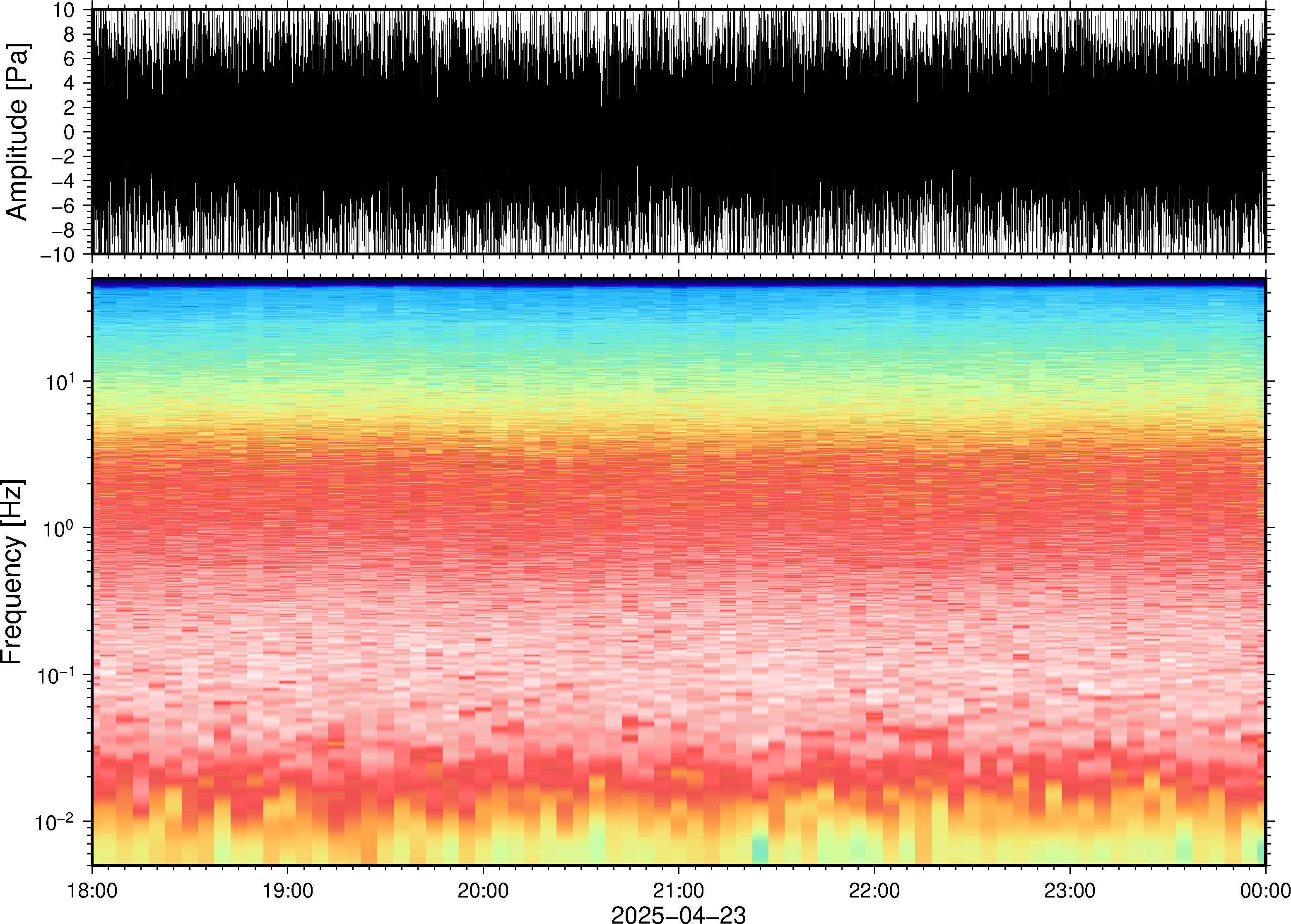1291x924 pixels.
Task: Click the 00:00 time axis label
Action: tap(1265, 890)
